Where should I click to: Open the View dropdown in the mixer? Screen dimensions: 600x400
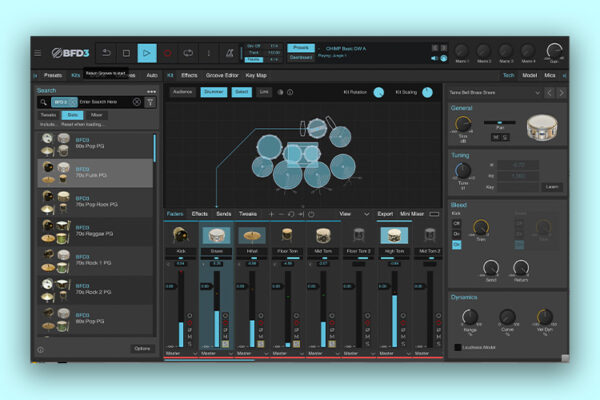[354, 214]
